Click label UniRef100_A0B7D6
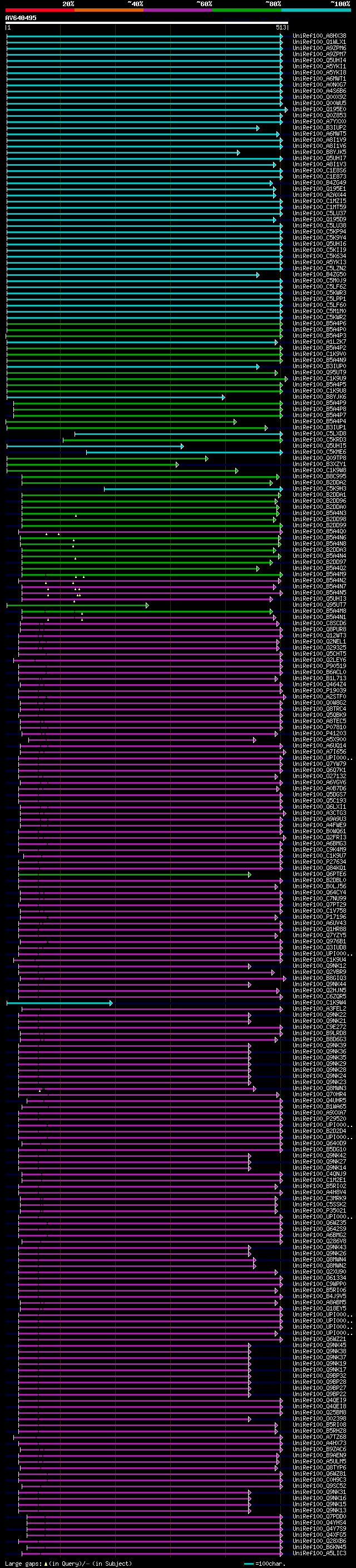Viewport: 356px width, 1568px height. (319, 788)
